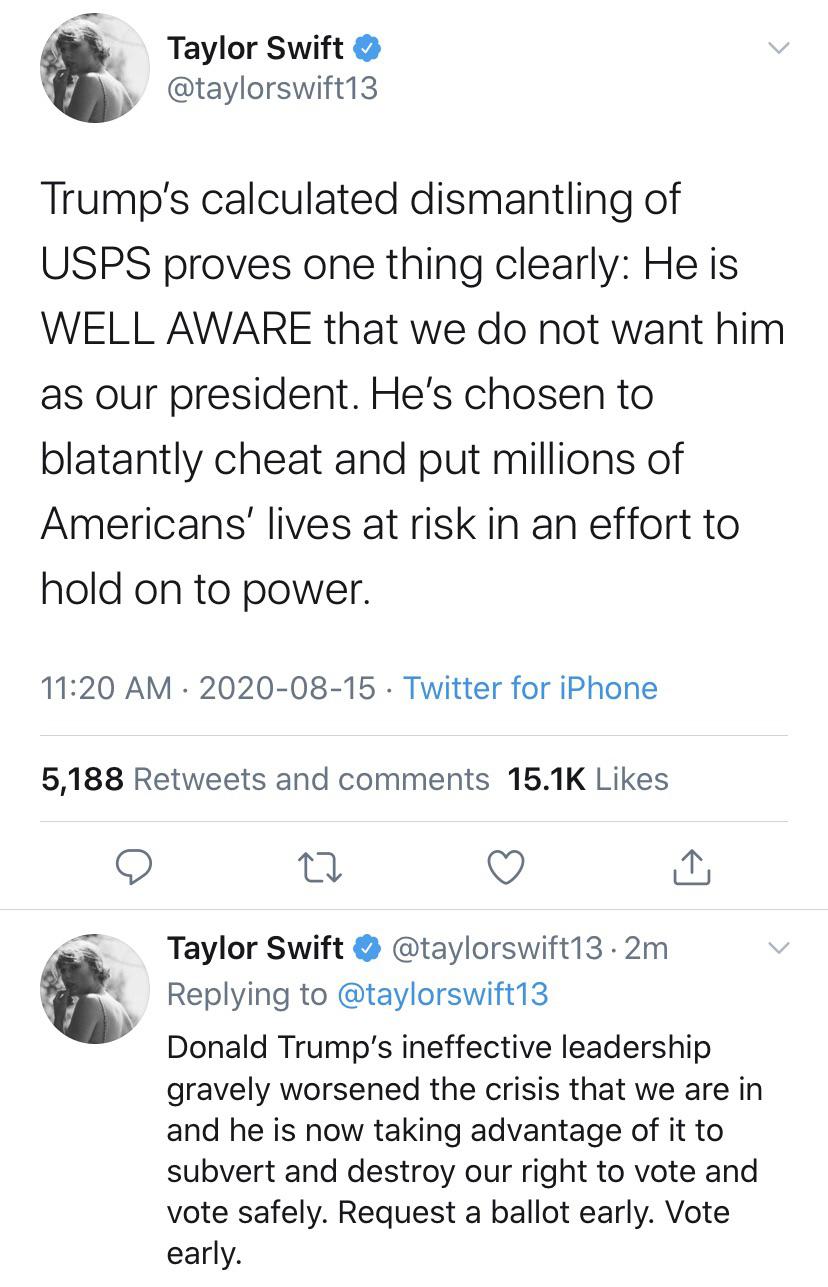Tap verified badge in the reply tweet
The image size is (828, 1287).
366,947
